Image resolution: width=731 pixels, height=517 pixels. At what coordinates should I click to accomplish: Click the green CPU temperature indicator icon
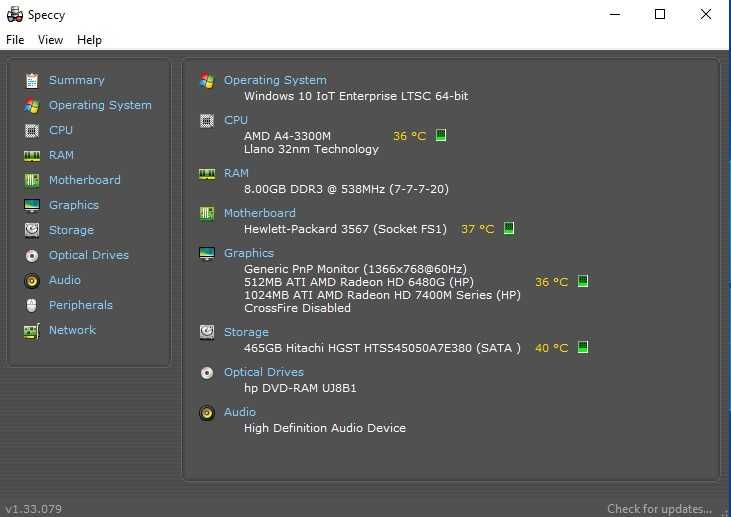[441, 135]
